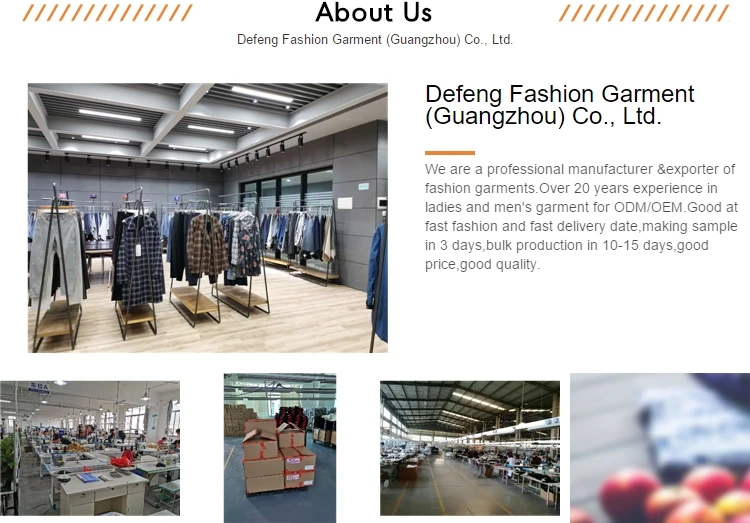The height and width of the screenshot is (523, 750).
Task: Open the large showroom photo with clothing racks
Action: coord(208,218)
